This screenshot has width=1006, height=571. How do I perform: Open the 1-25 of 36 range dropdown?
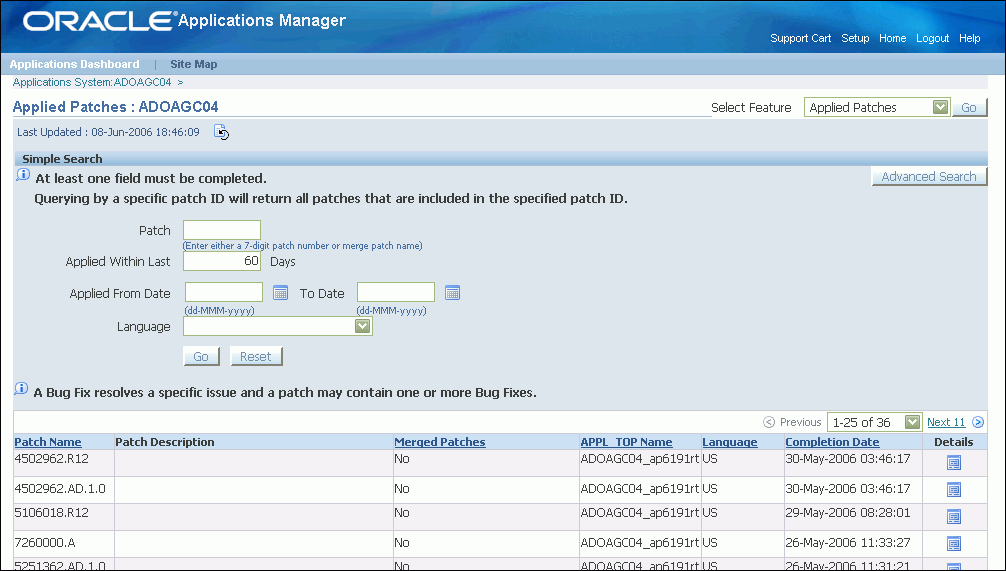pyautogui.click(x=874, y=422)
